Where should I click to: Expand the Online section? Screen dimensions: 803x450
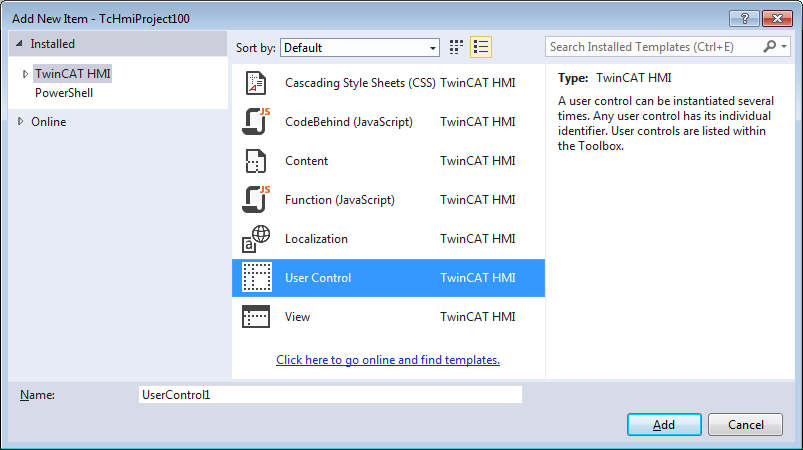20,121
